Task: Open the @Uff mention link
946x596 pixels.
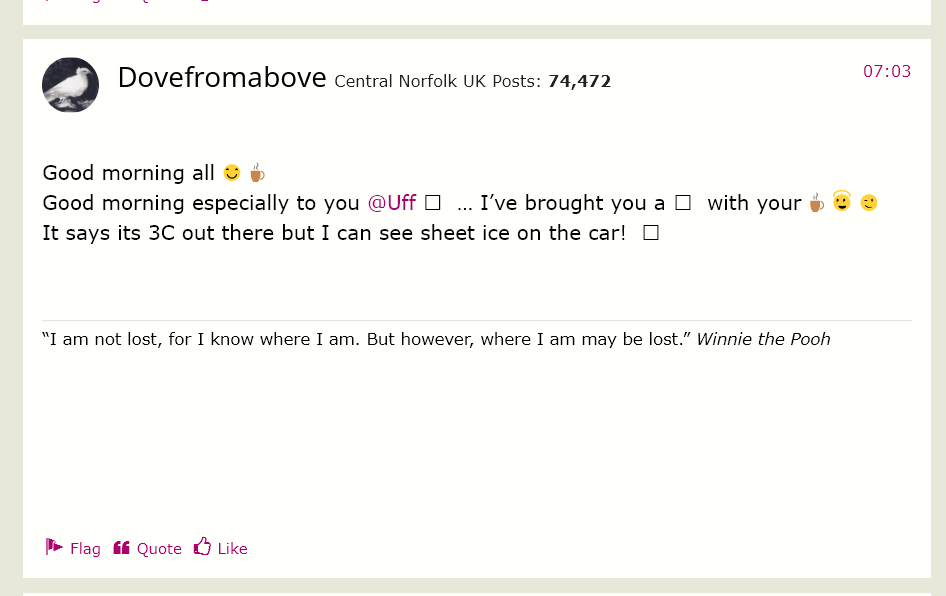Action: coord(392,203)
